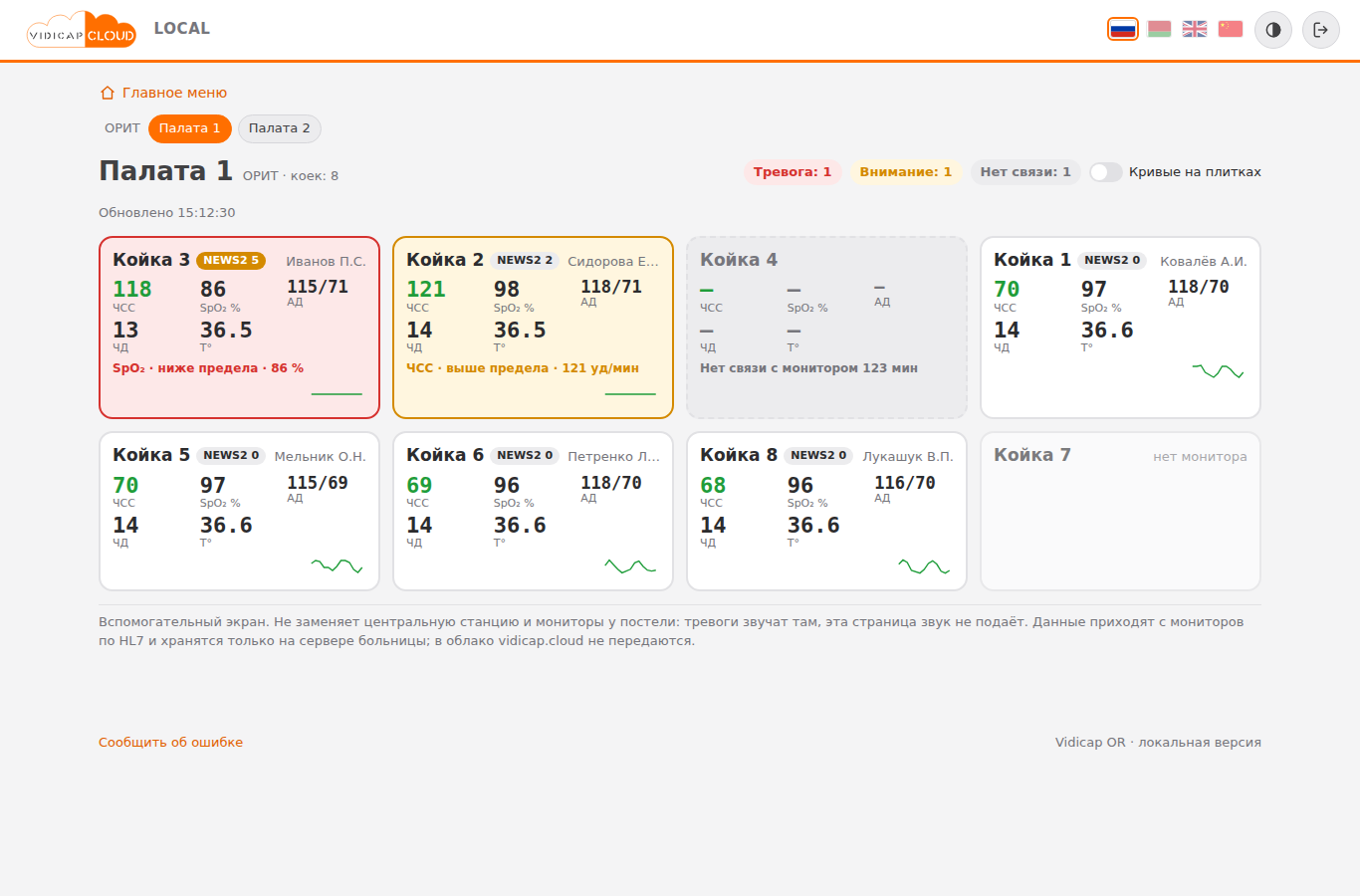
Task: Click the waveform sparkline on Койка 8
Action: pyautogui.click(x=924, y=565)
